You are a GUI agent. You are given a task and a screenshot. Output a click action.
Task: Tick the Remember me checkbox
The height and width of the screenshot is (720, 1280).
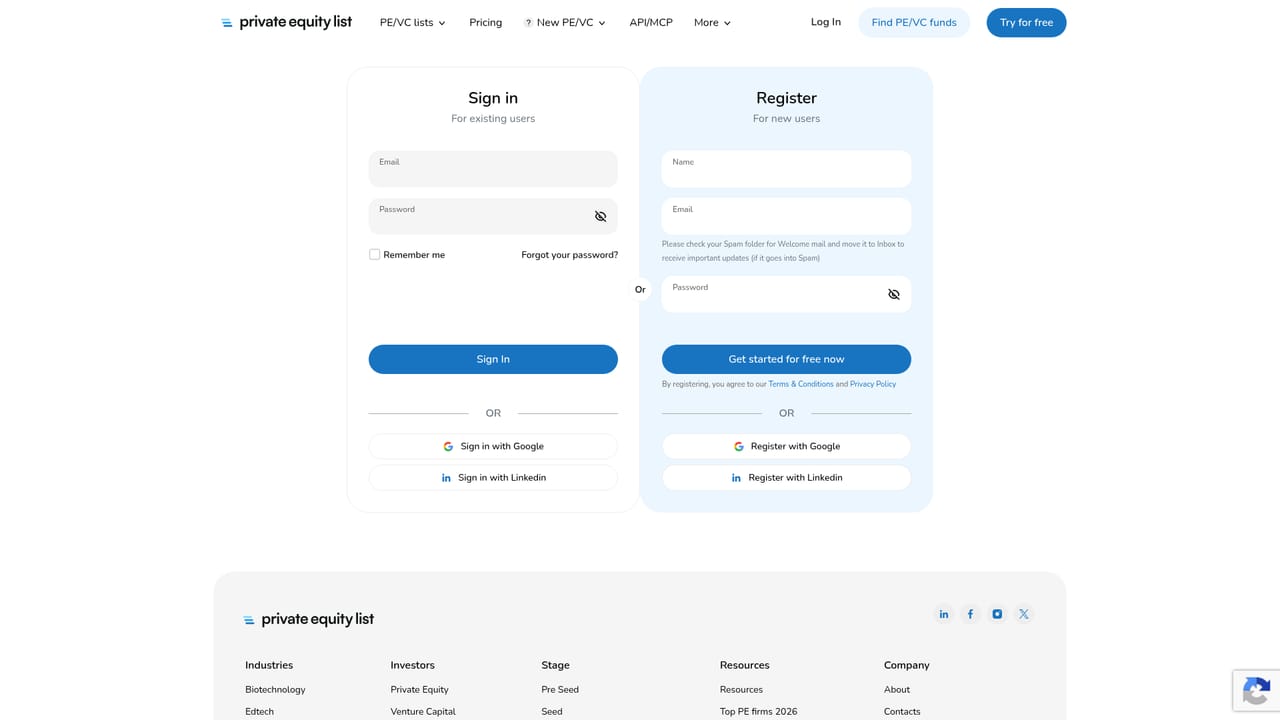(375, 255)
